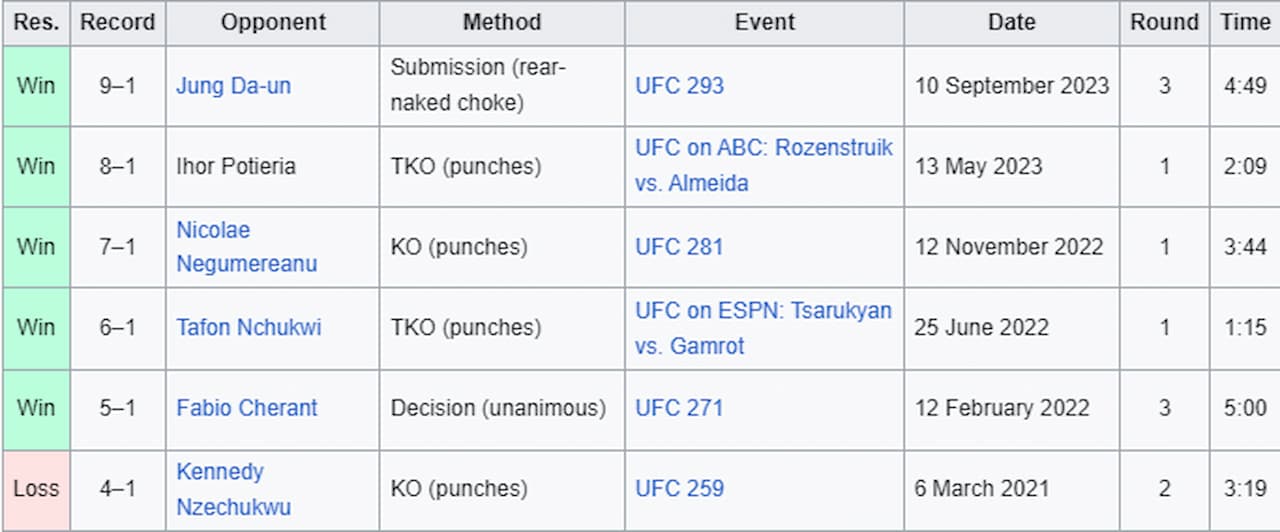Open the Kennedy Nzechukwu opponent link
Image resolution: width=1280 pixels, height=532 pixels.
tap(233, 489)
